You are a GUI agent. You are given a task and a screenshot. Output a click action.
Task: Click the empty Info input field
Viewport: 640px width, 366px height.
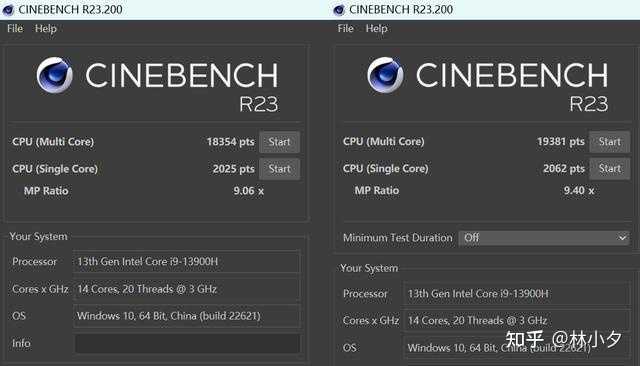187,344
